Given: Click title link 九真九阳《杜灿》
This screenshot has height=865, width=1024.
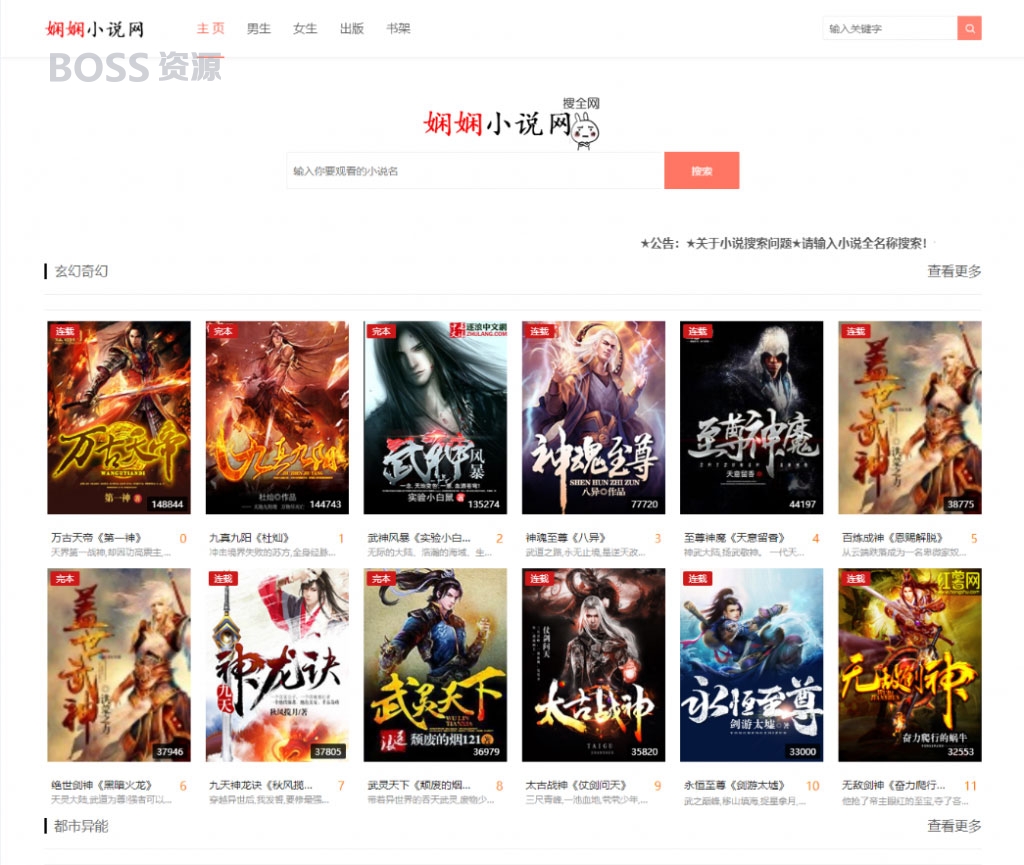Looking at the screenshot, I should click(x=249, y=538).
